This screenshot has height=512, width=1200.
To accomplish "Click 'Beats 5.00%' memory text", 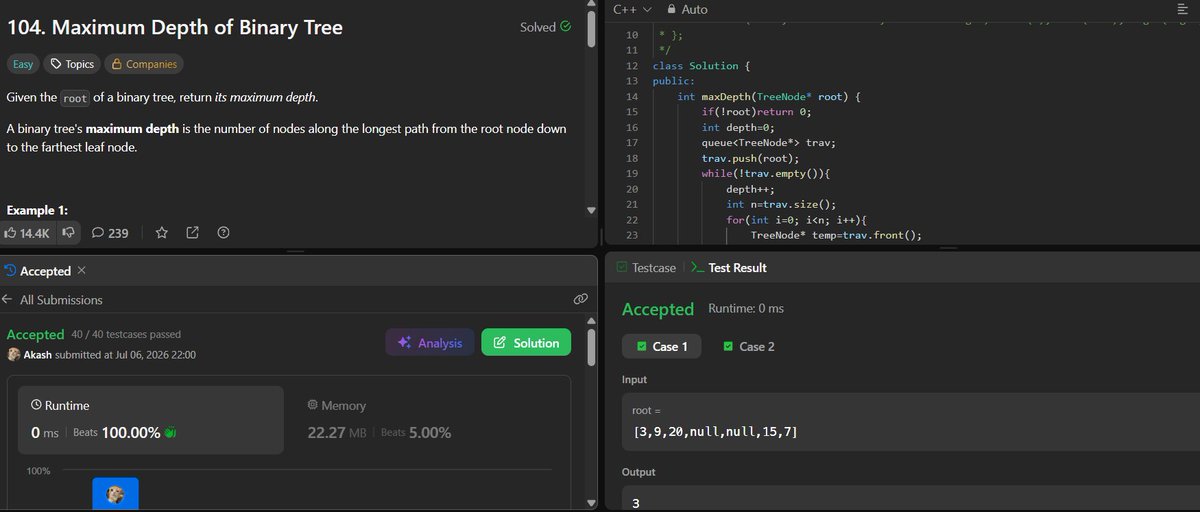I will (416, 433).
